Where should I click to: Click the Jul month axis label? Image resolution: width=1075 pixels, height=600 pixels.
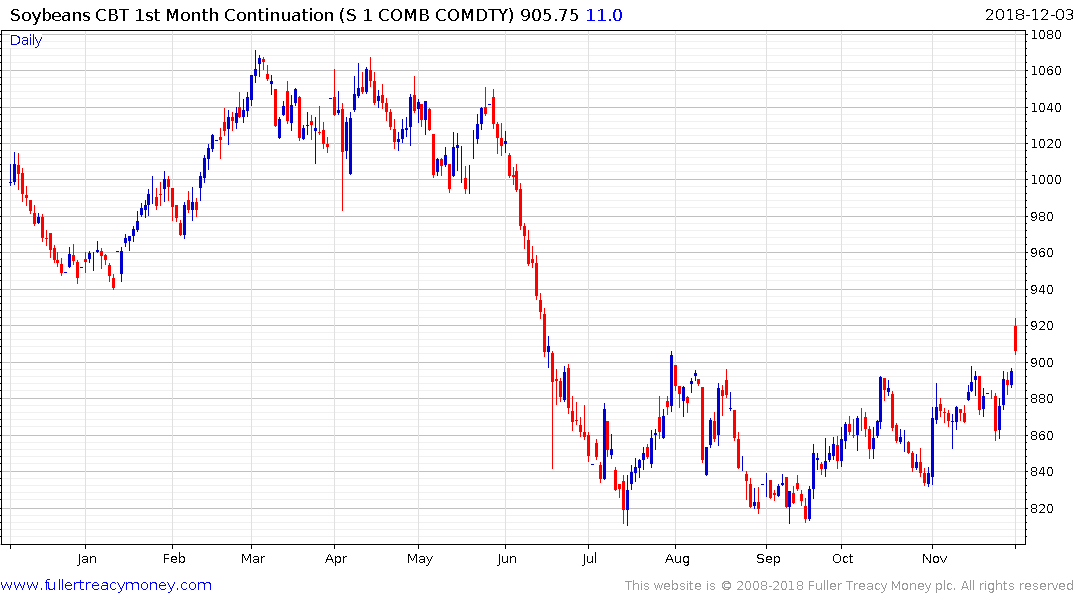click(589, 559)
